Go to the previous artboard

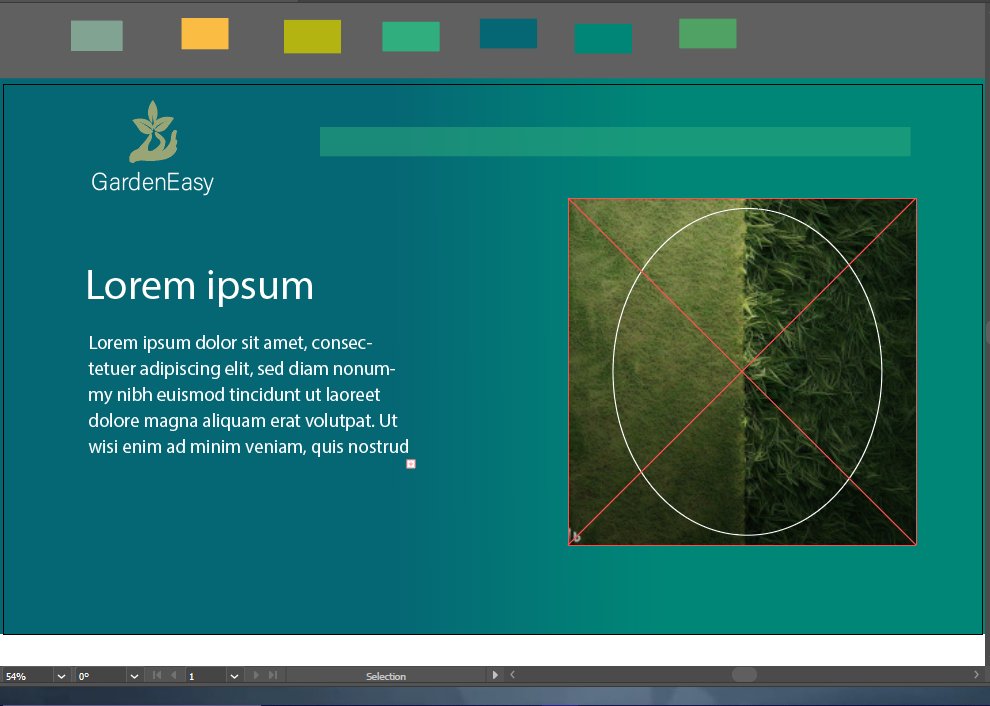click(x=174, y=675)
